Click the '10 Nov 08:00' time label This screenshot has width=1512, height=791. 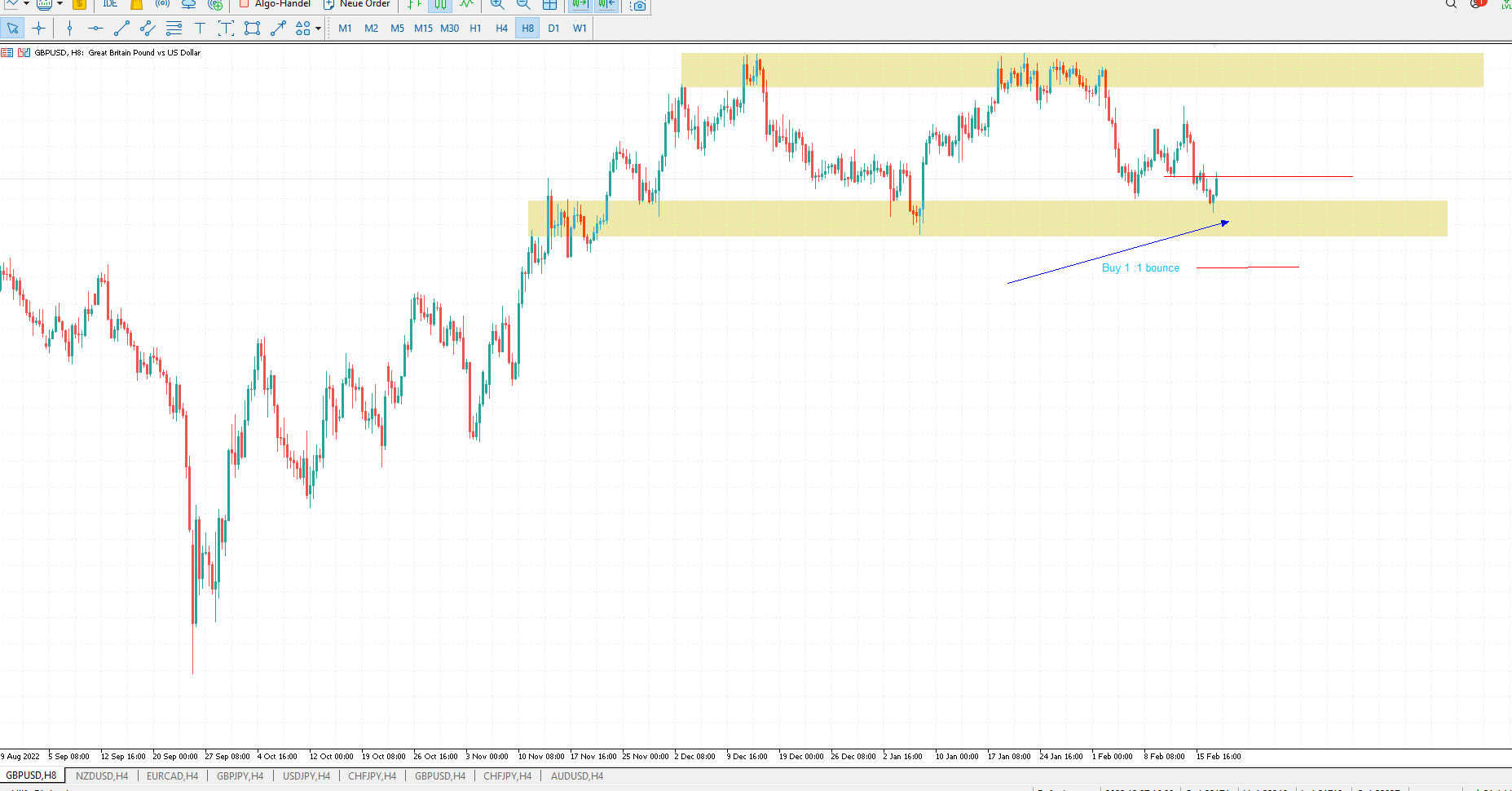click(x=541, y=757)
